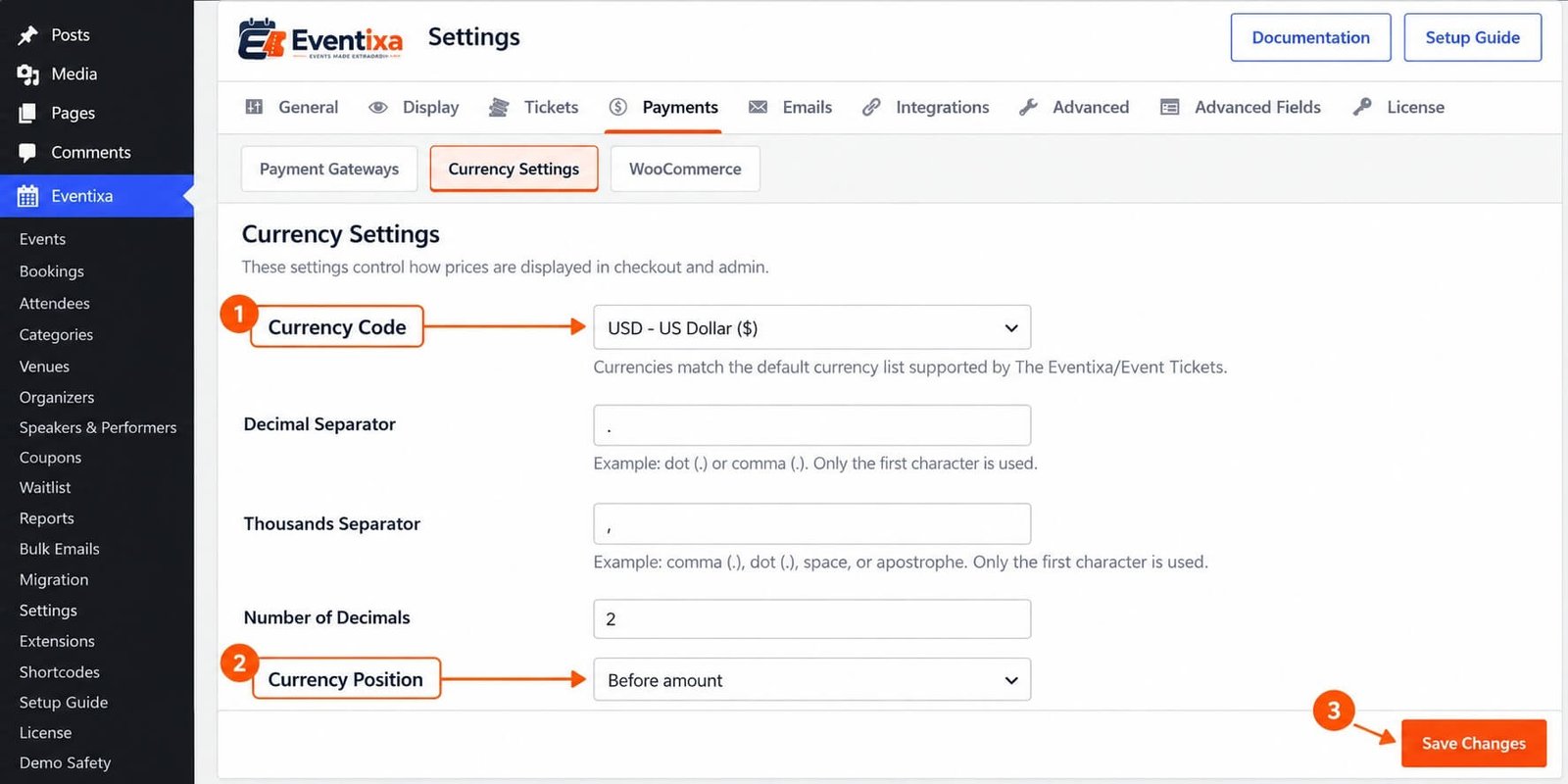Click the link icon beside Integrations

[x=871, y=107]
